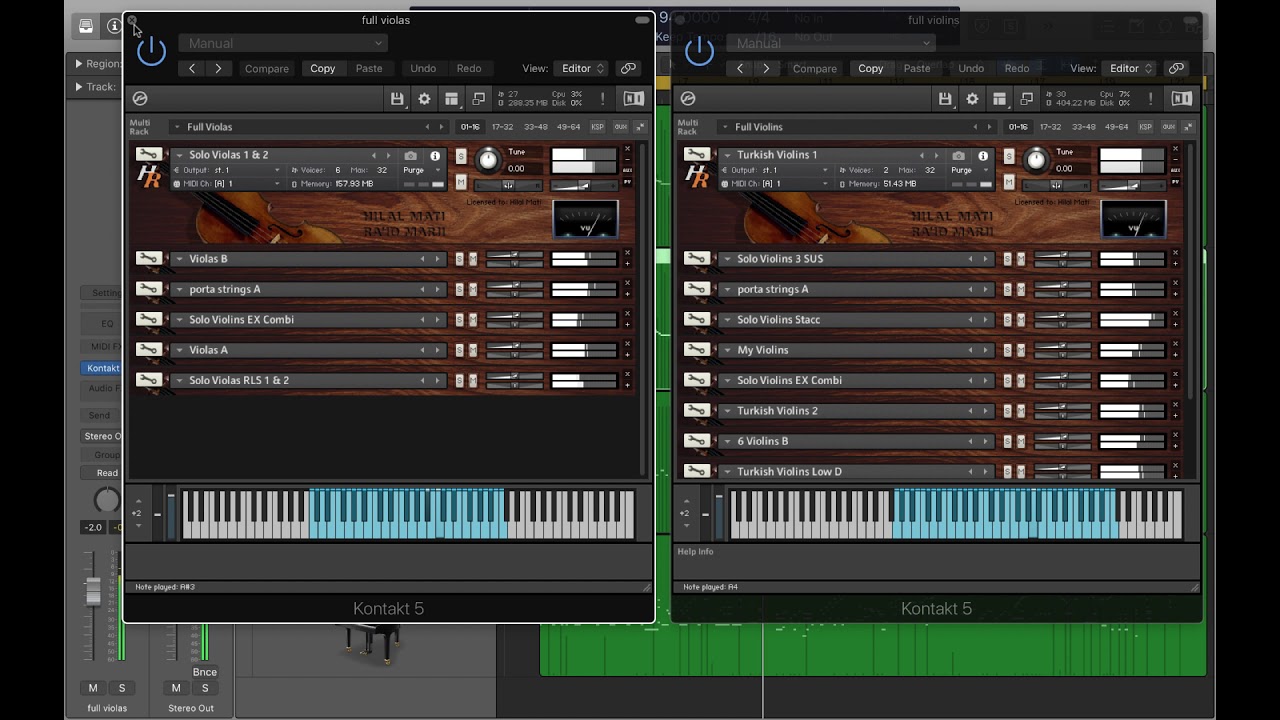Image resolution: width=1280 pixels, height=720 pixels.
Task: Show info for Turkish Violins 1
Action: point(983,156)
